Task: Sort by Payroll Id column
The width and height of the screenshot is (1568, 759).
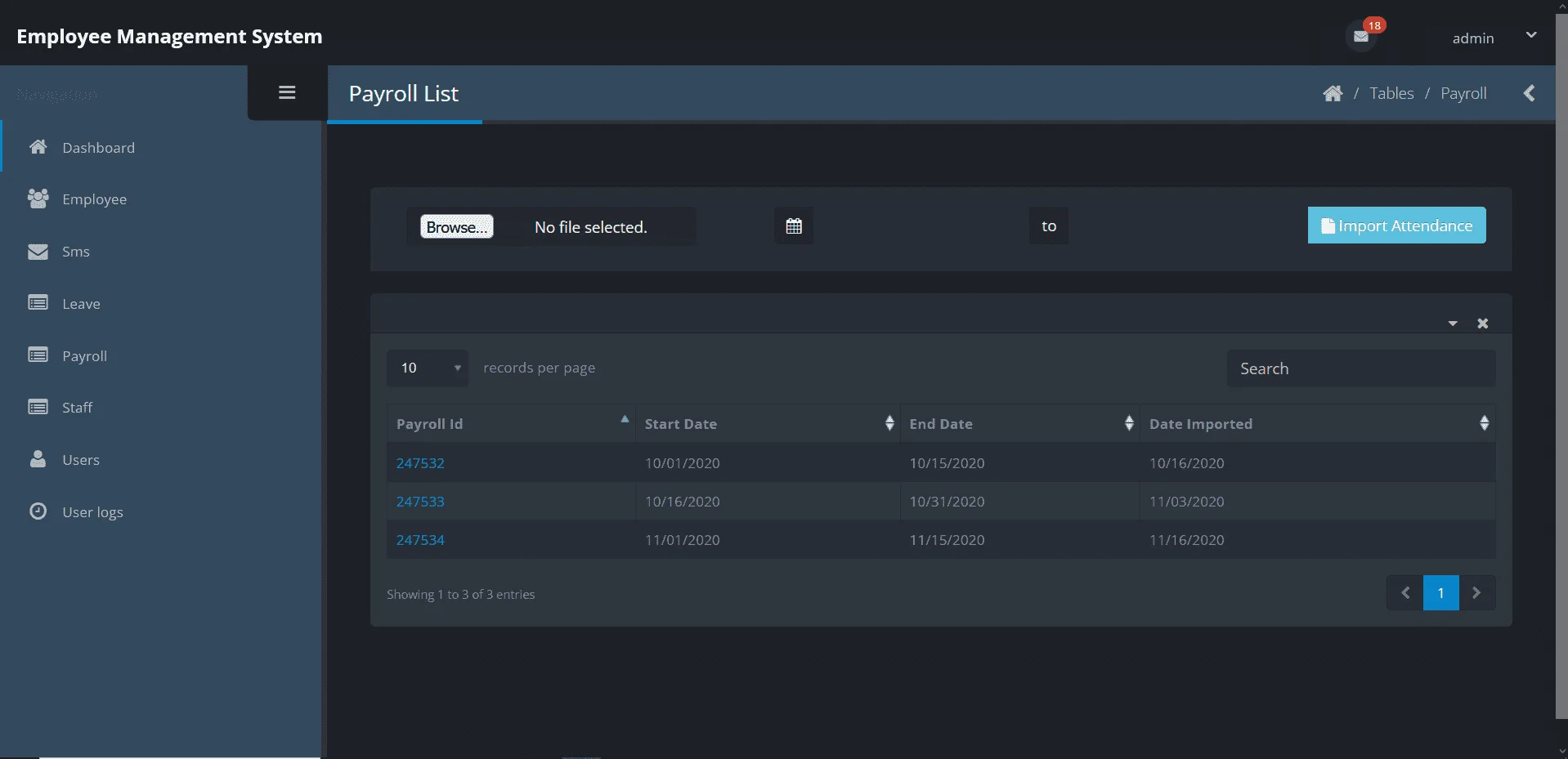Action: [x=511, y=423]
